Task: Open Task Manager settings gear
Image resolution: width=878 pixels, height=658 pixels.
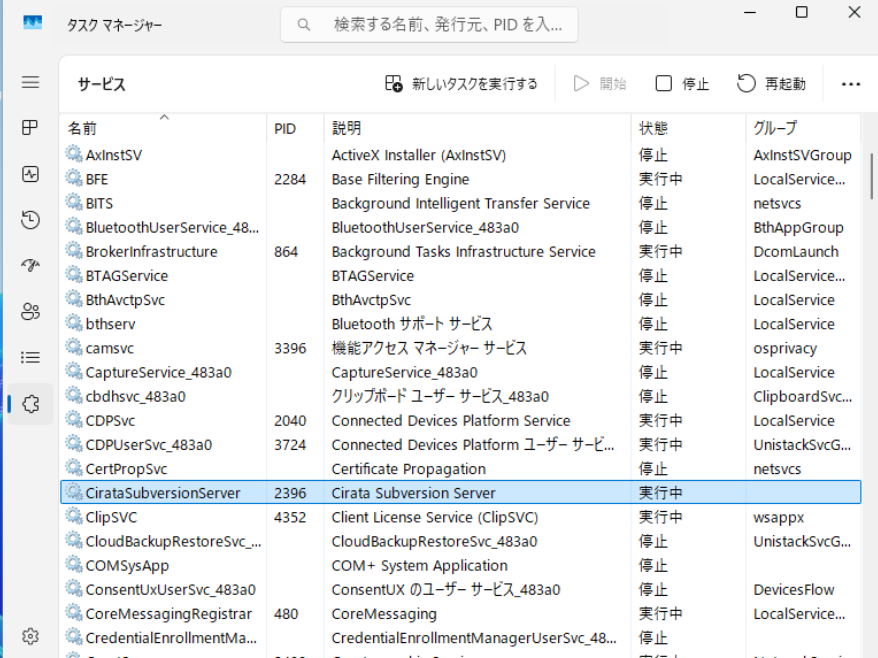Action: [30, 636]
